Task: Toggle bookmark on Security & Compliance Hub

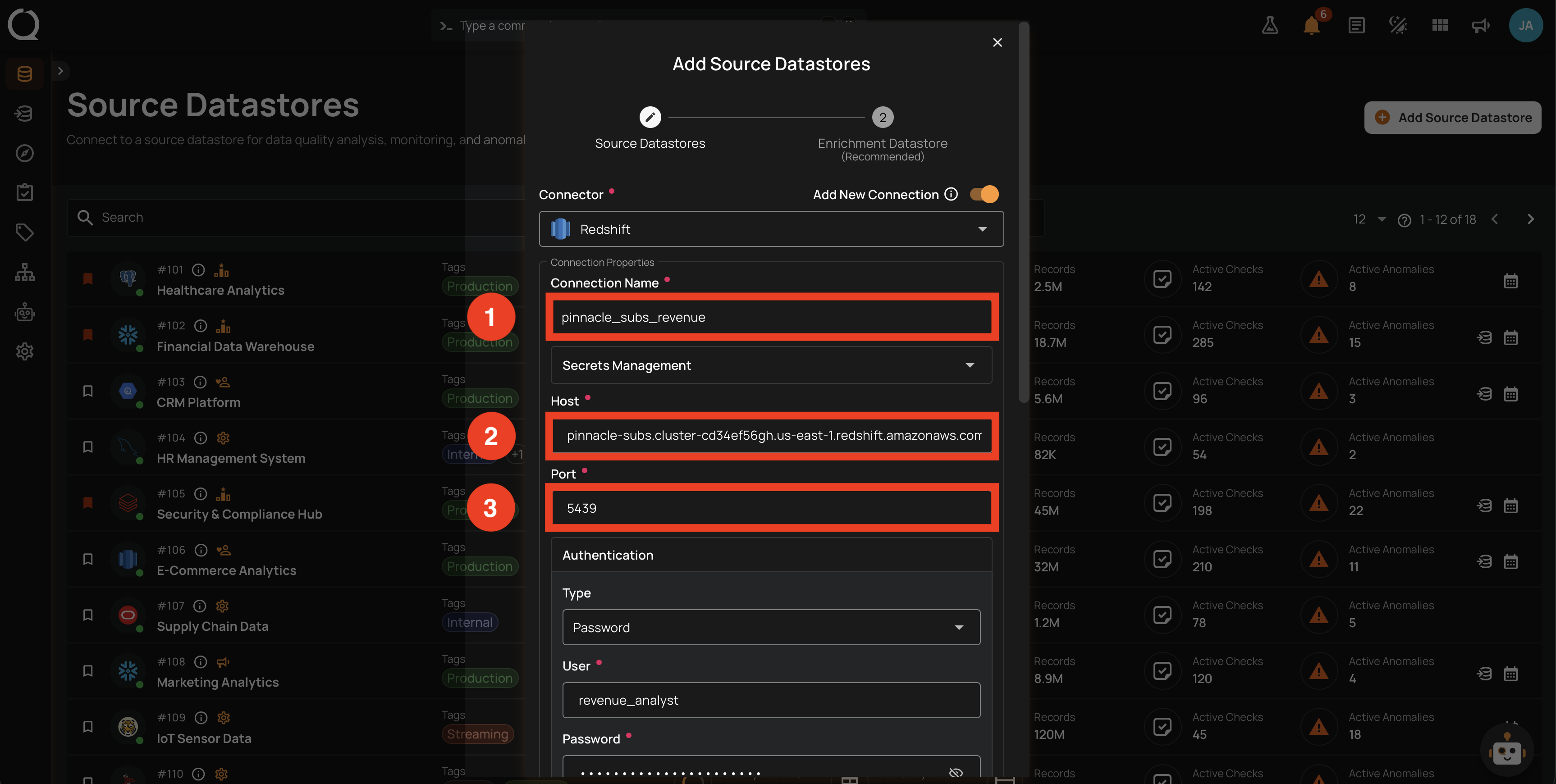Action: pos(87,502)
